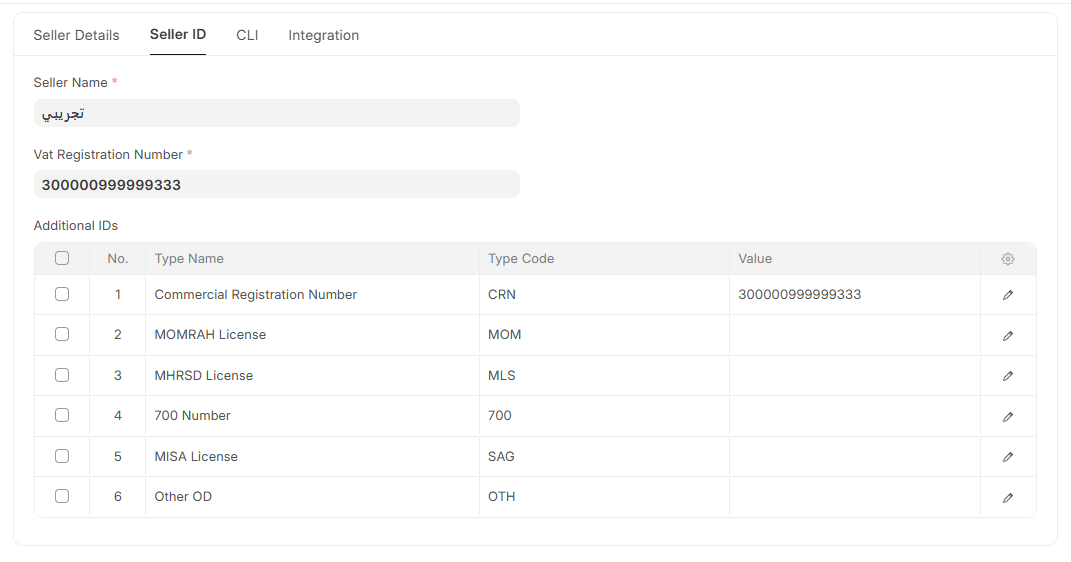This screenshot has height=562, width=1071.
Task: Edit the MISA License row
Action: (1007, 457)
